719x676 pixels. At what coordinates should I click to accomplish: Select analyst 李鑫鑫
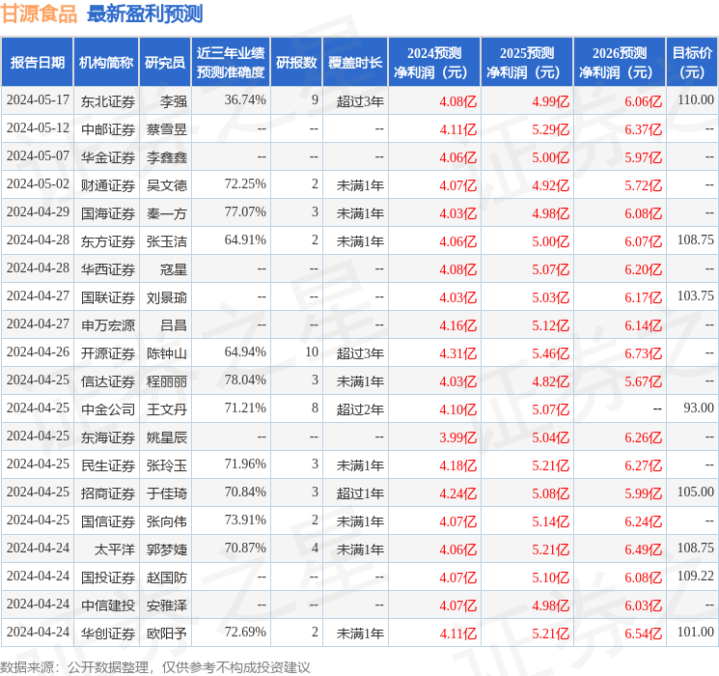pos(166,157)
